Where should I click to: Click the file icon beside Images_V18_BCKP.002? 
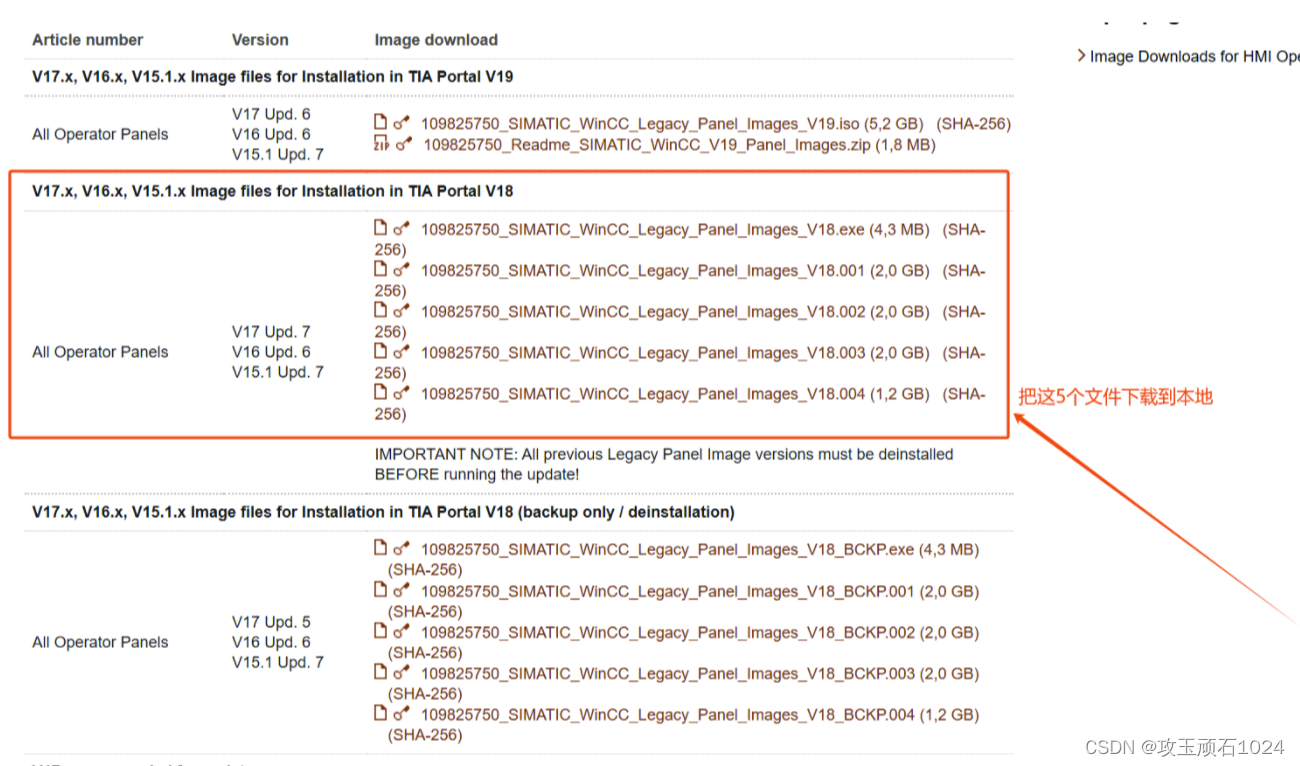(380, 630)
